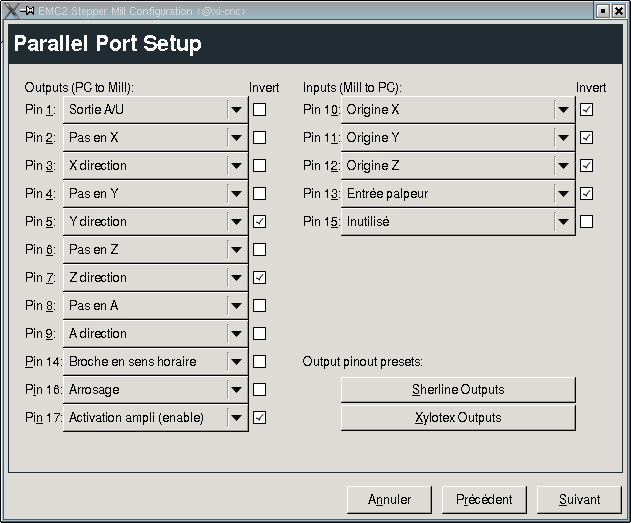This screenshot has height=523, width=631.
Task: Select the Pin 9 A direction combo box
Action: click(156, 334)
